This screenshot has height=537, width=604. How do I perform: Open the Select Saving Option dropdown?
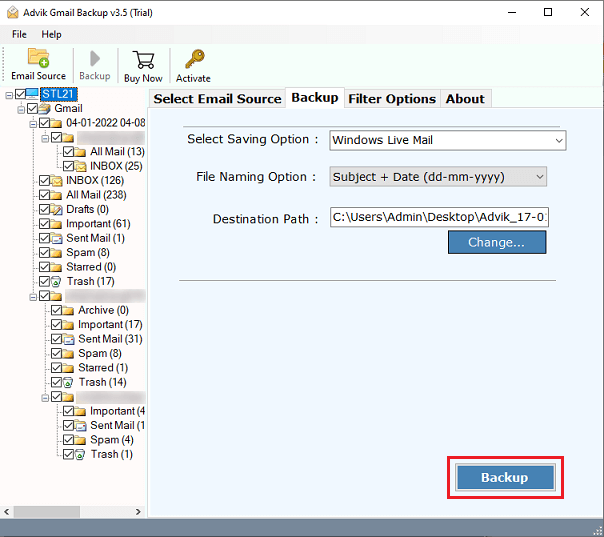tap(448, 140)
